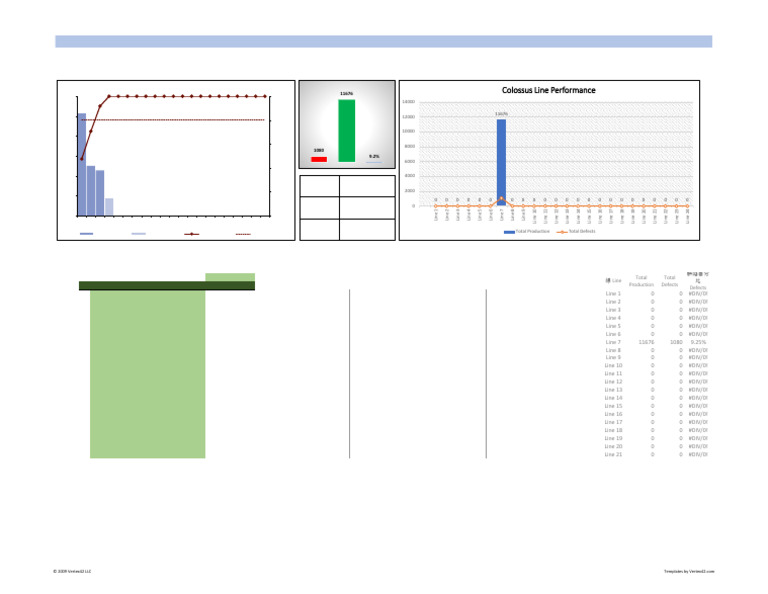The image size is (768, 594).
Task: Select the Line 7 row in the table
Action: (656, 342)
